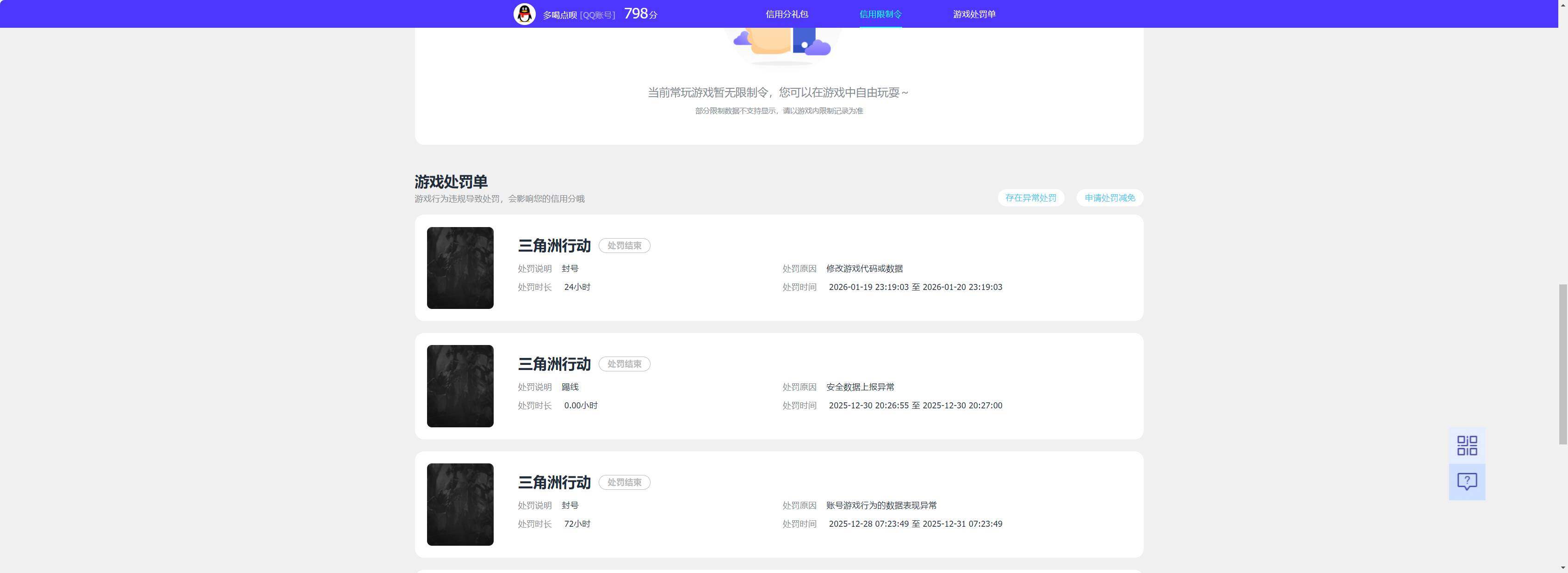Open game thumbnail of 24小时 ban card
The width and height of the screenshot is (1568, 573).
(x=460, y=268)
